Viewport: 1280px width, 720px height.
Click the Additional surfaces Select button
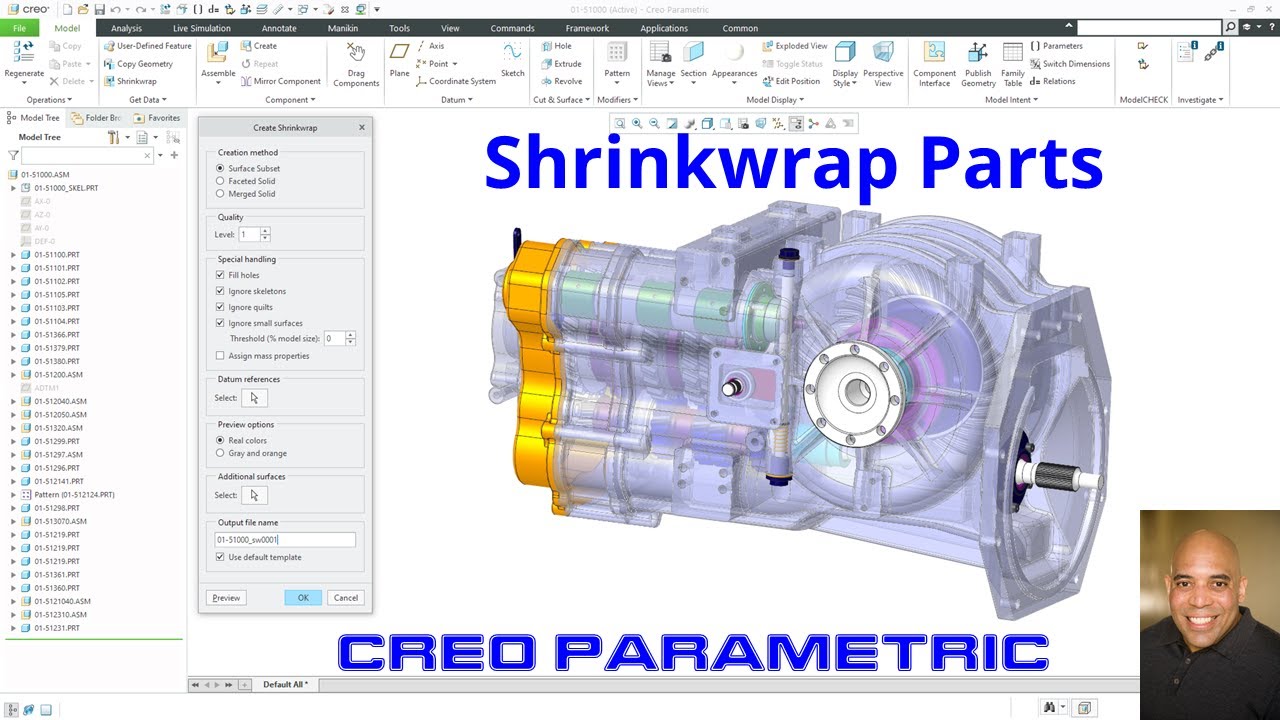(x=254, y=495)
